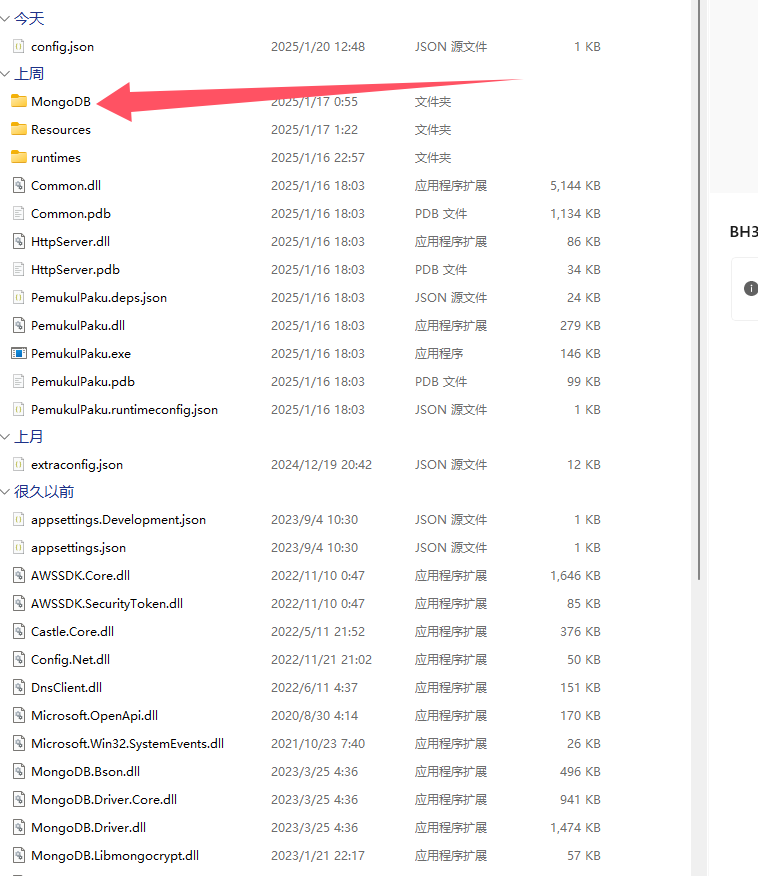Click the MongoDB folder icon
This screenshot has height=883, width=758.
point(18,101)
